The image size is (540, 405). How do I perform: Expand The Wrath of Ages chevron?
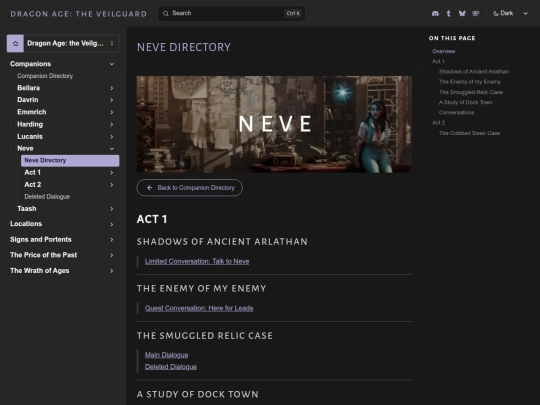[x=112, y=271]
